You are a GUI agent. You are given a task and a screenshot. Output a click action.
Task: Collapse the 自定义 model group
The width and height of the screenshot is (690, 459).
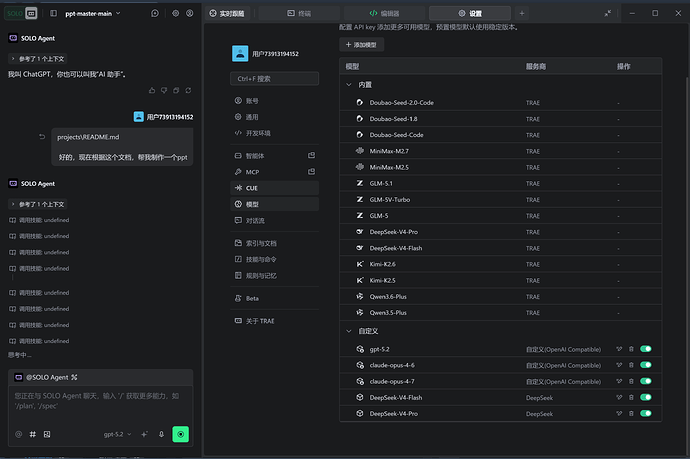pos(349,331)
